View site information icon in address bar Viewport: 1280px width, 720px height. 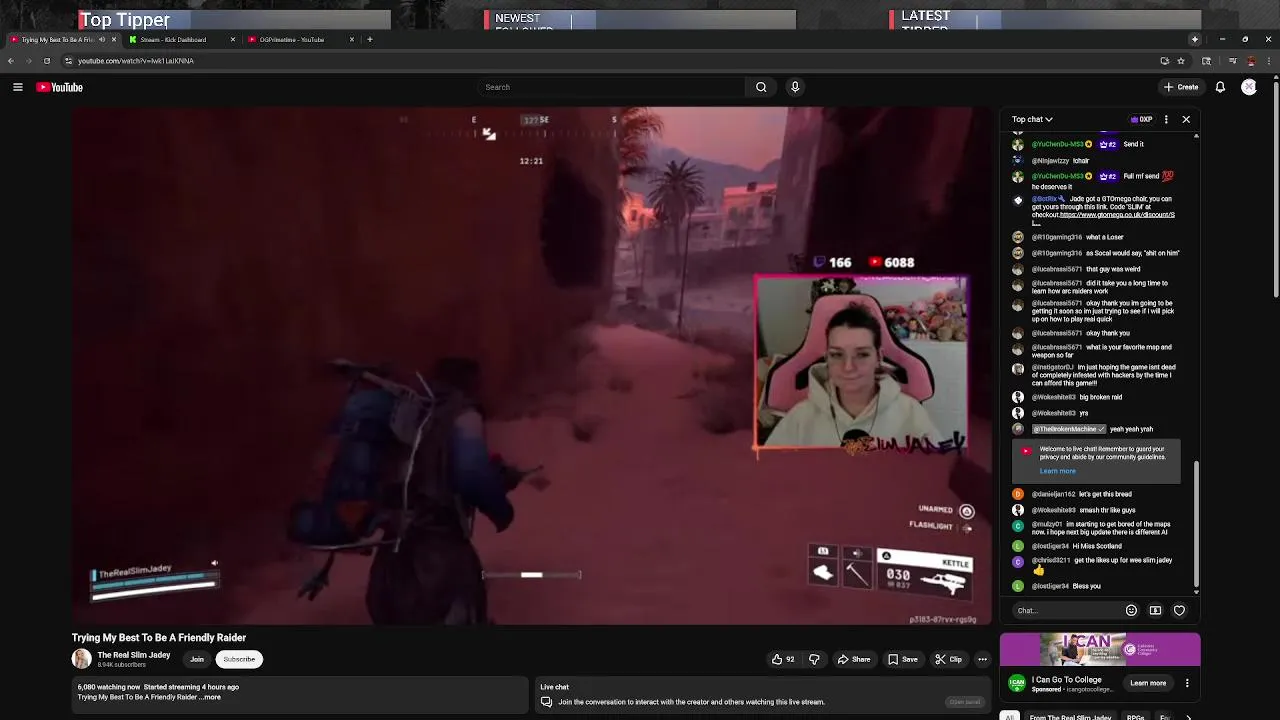pos(68,61)
